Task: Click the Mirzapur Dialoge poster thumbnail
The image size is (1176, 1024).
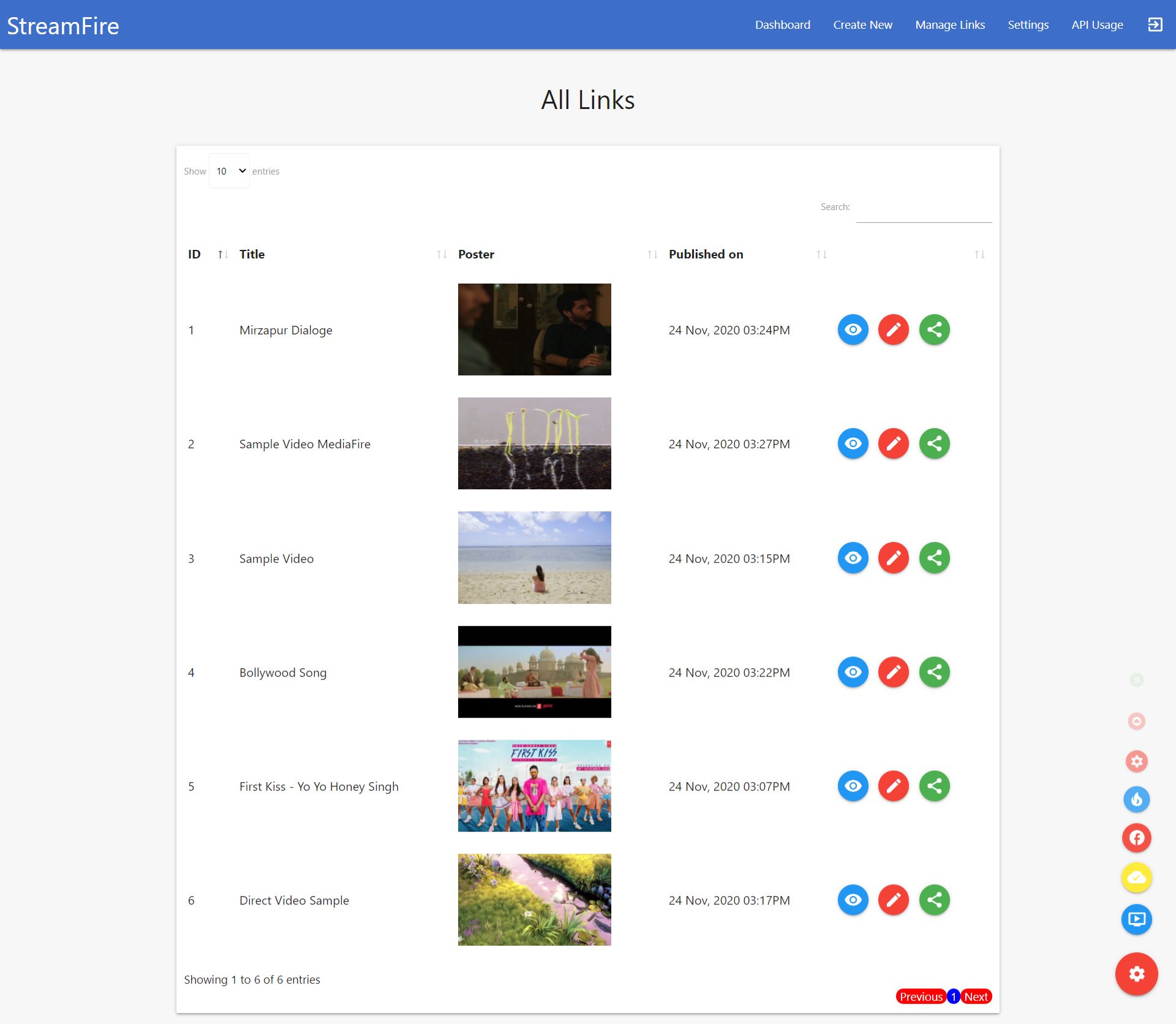Action: (x=534, y=329)
